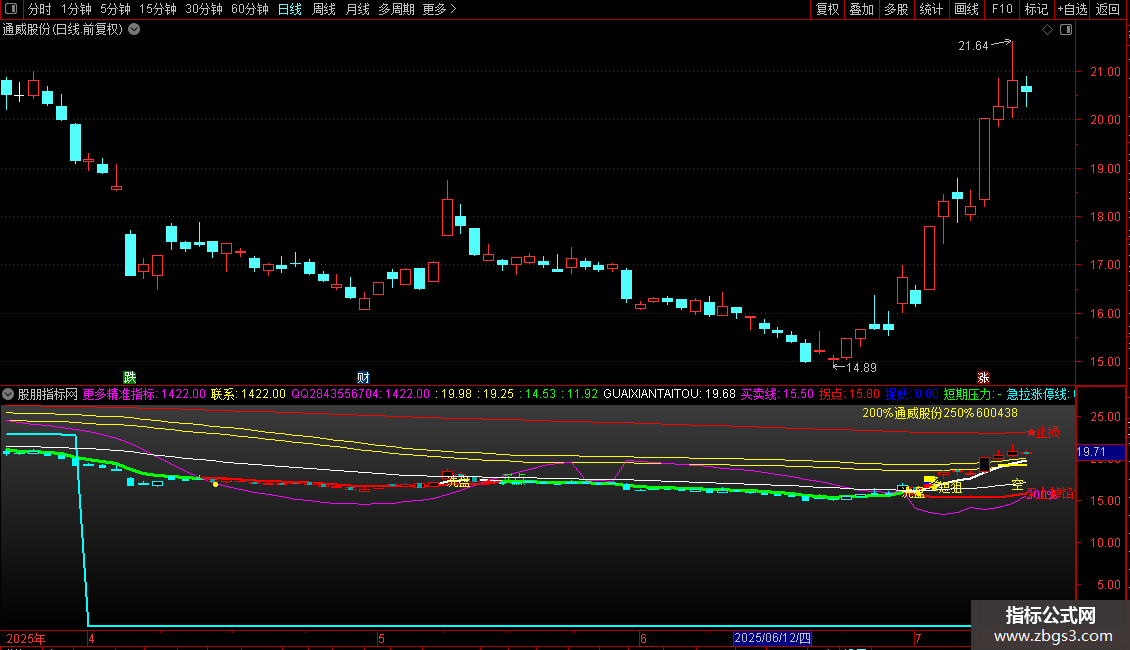1130x650 pixels.
Task: Click the 更多精准指标 value label
Action: point(144,394)
